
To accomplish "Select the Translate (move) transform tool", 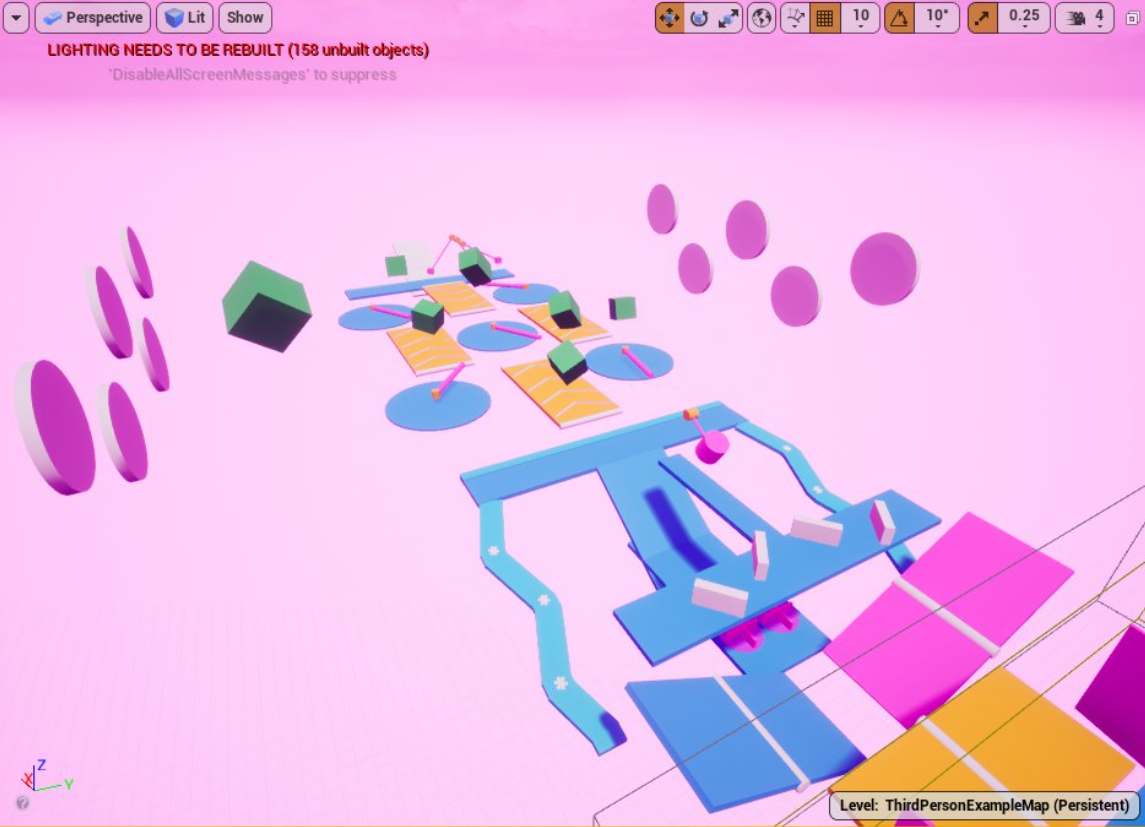I will 670,18.
